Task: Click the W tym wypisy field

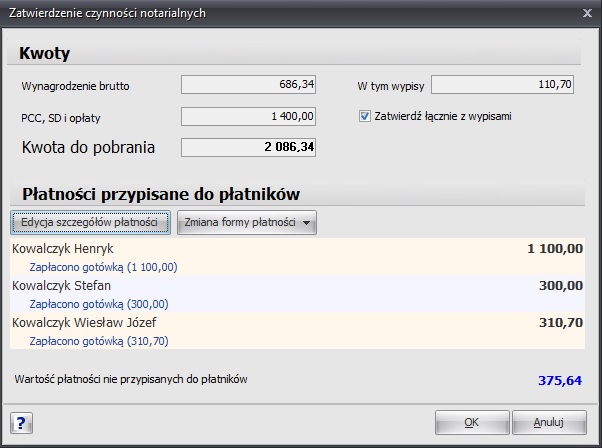Action: 502,86
